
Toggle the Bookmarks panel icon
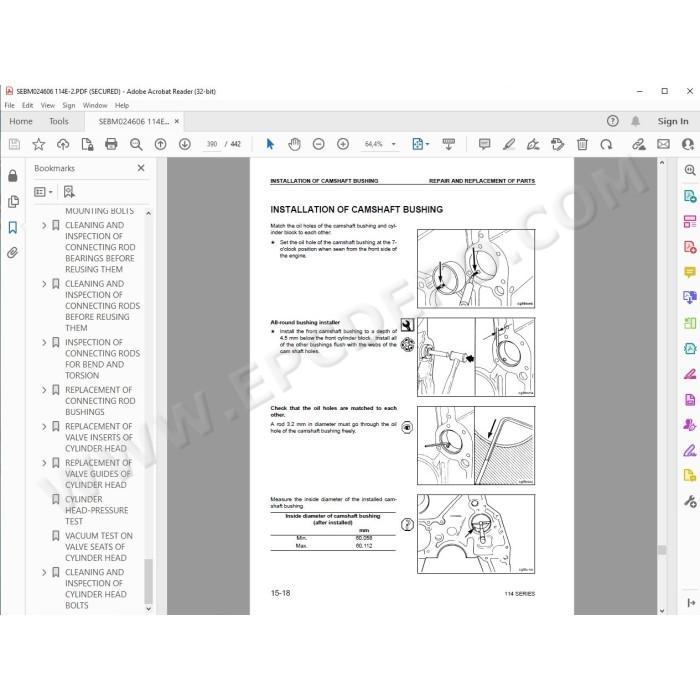point(13,227)
